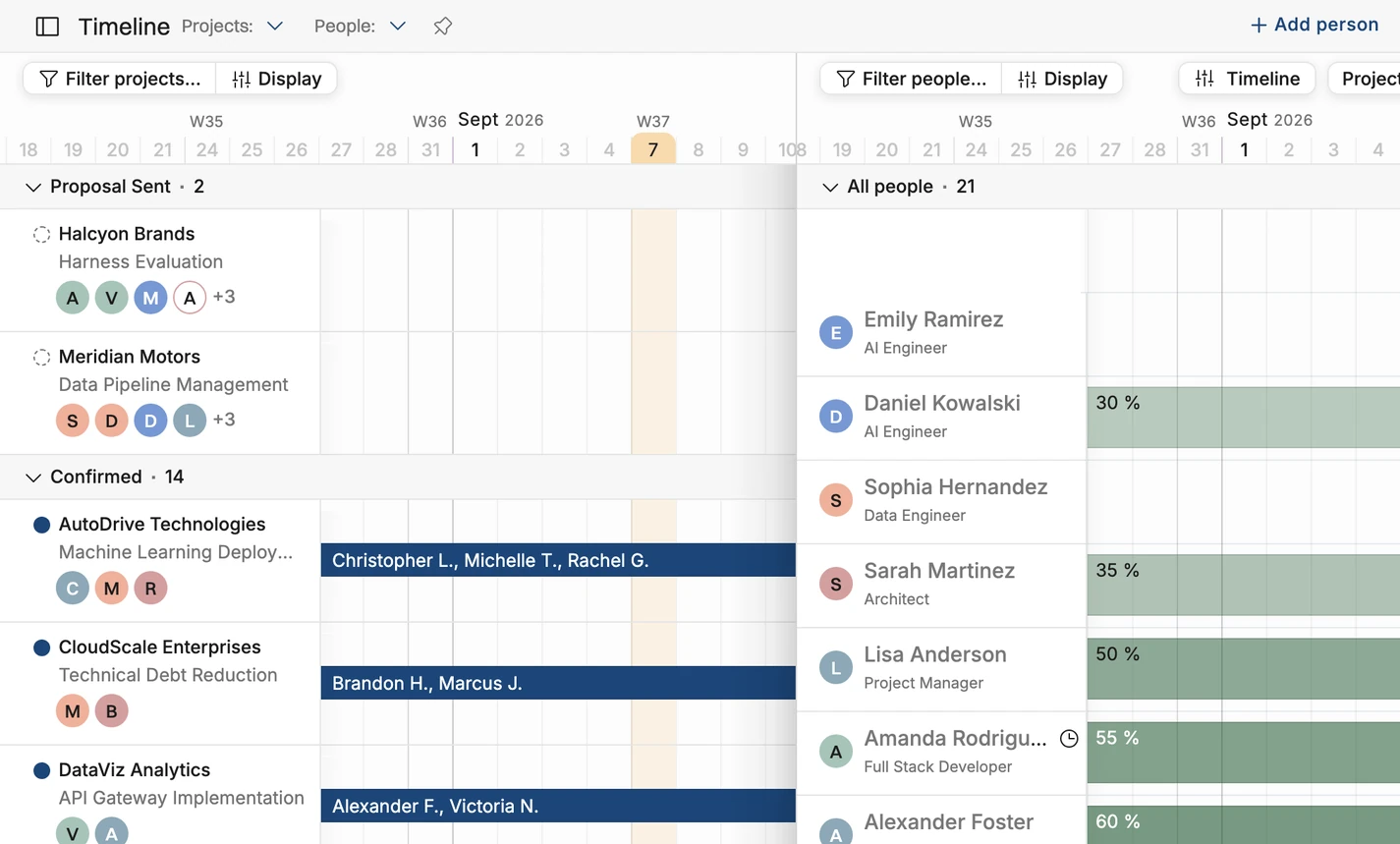
Task: Click avatar L under Meridian Motors
Action: 190,421
